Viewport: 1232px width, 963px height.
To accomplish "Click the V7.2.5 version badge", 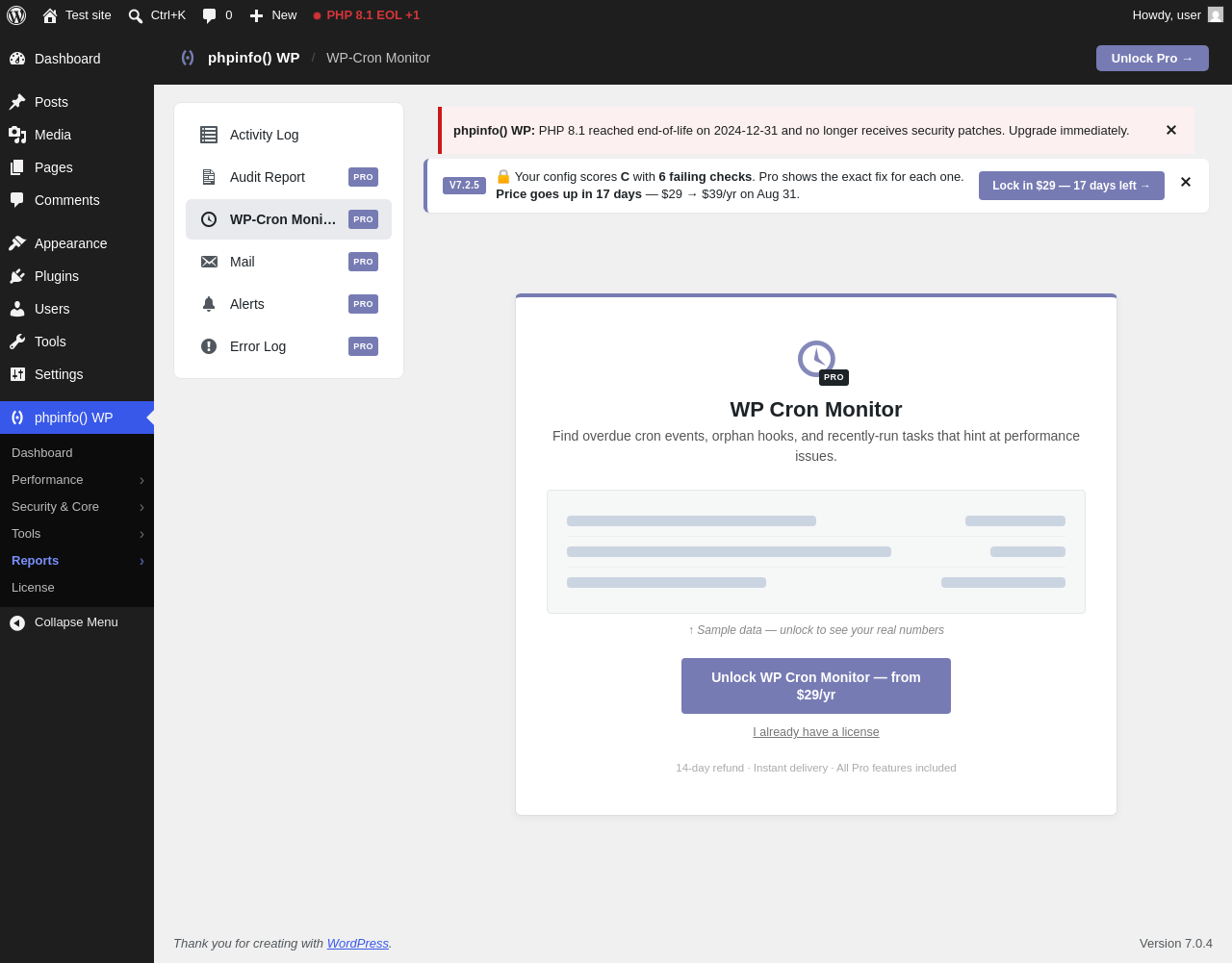I will point(464,186).
